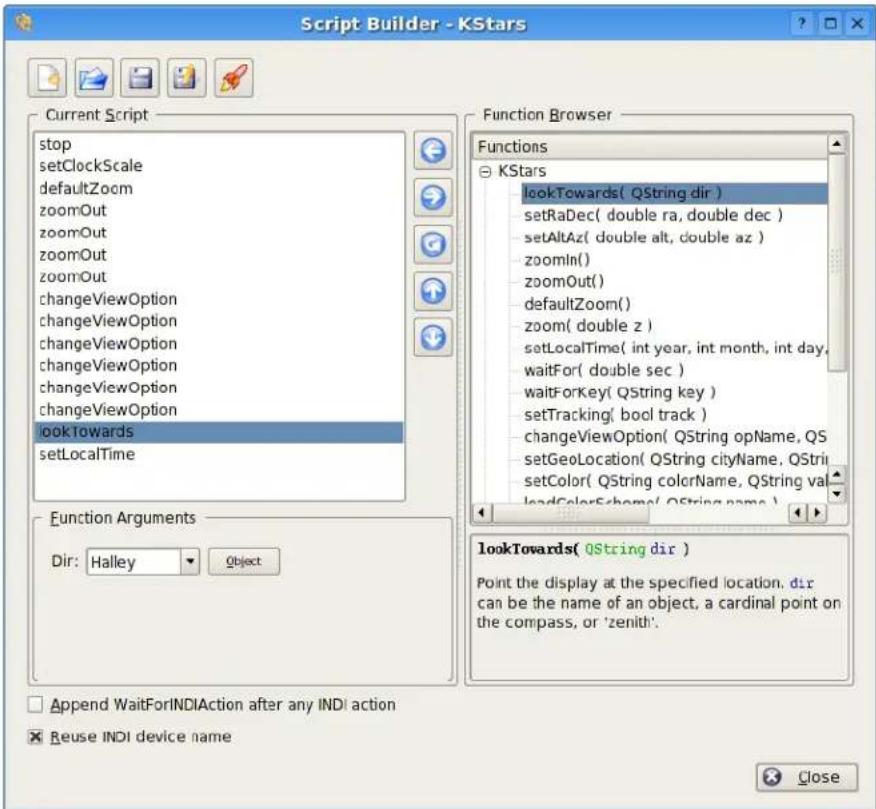Select changeViewOption( QString opName... ) function
The height and width of the screenshot is (809, 876).
(675, 436)
